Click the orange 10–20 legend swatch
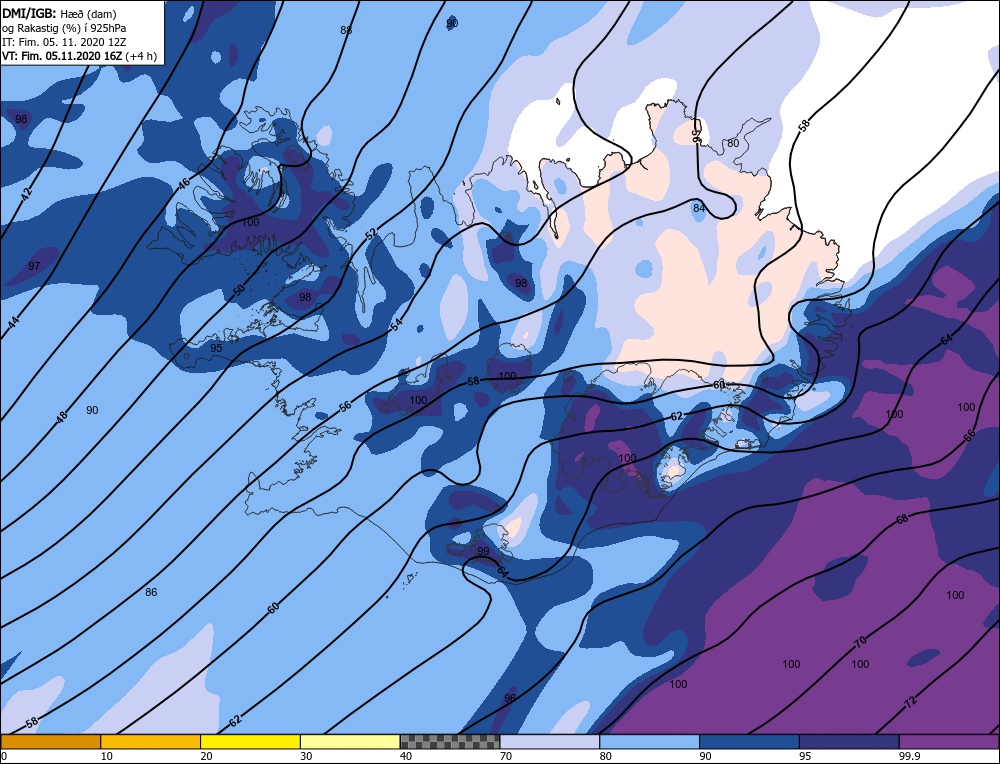Viewport: 1000px width, 764px height. click(x=151, y=741)
